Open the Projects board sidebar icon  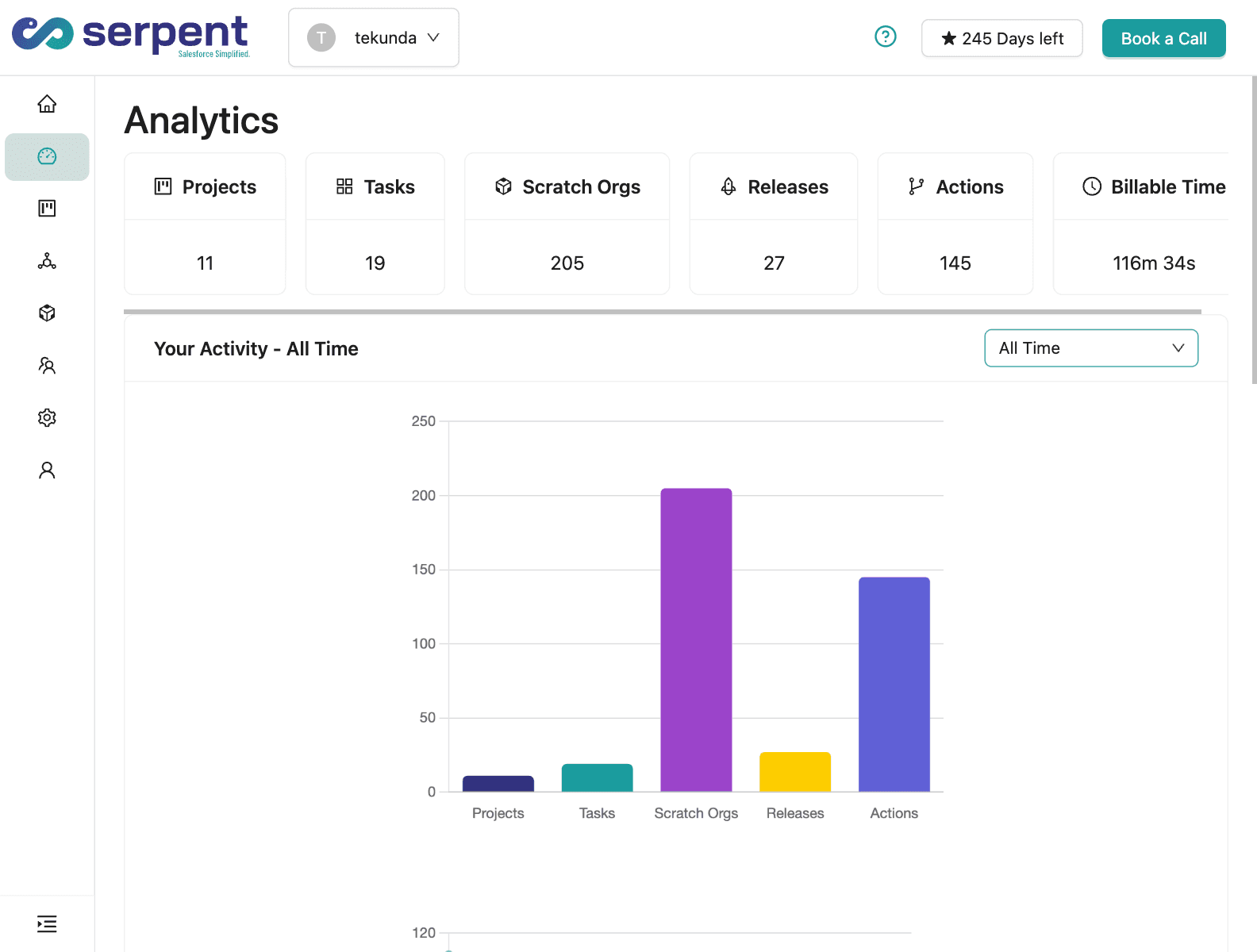click(x=47, y=209)
